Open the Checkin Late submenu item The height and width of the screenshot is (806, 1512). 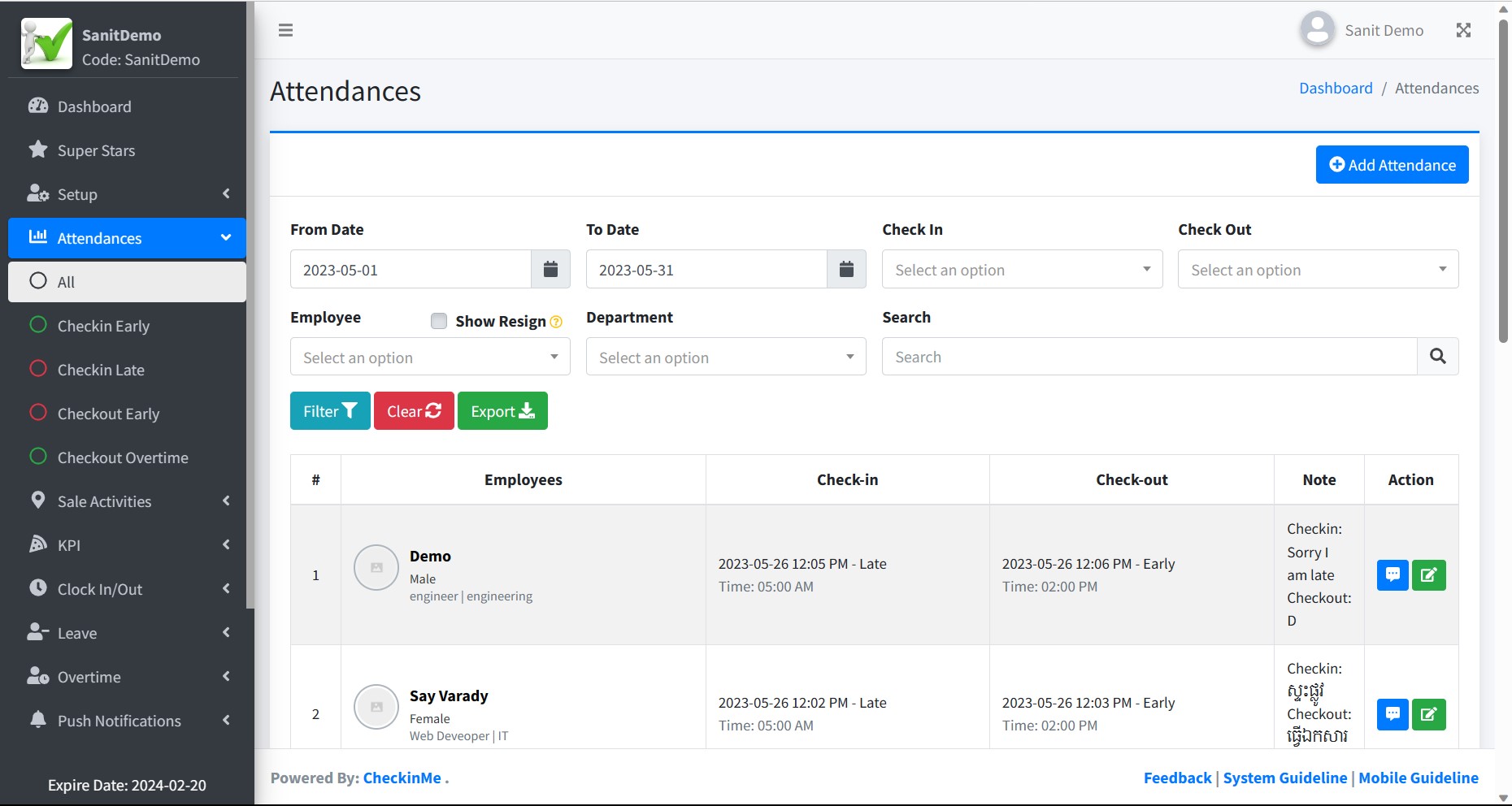click(x=127, y=370)
